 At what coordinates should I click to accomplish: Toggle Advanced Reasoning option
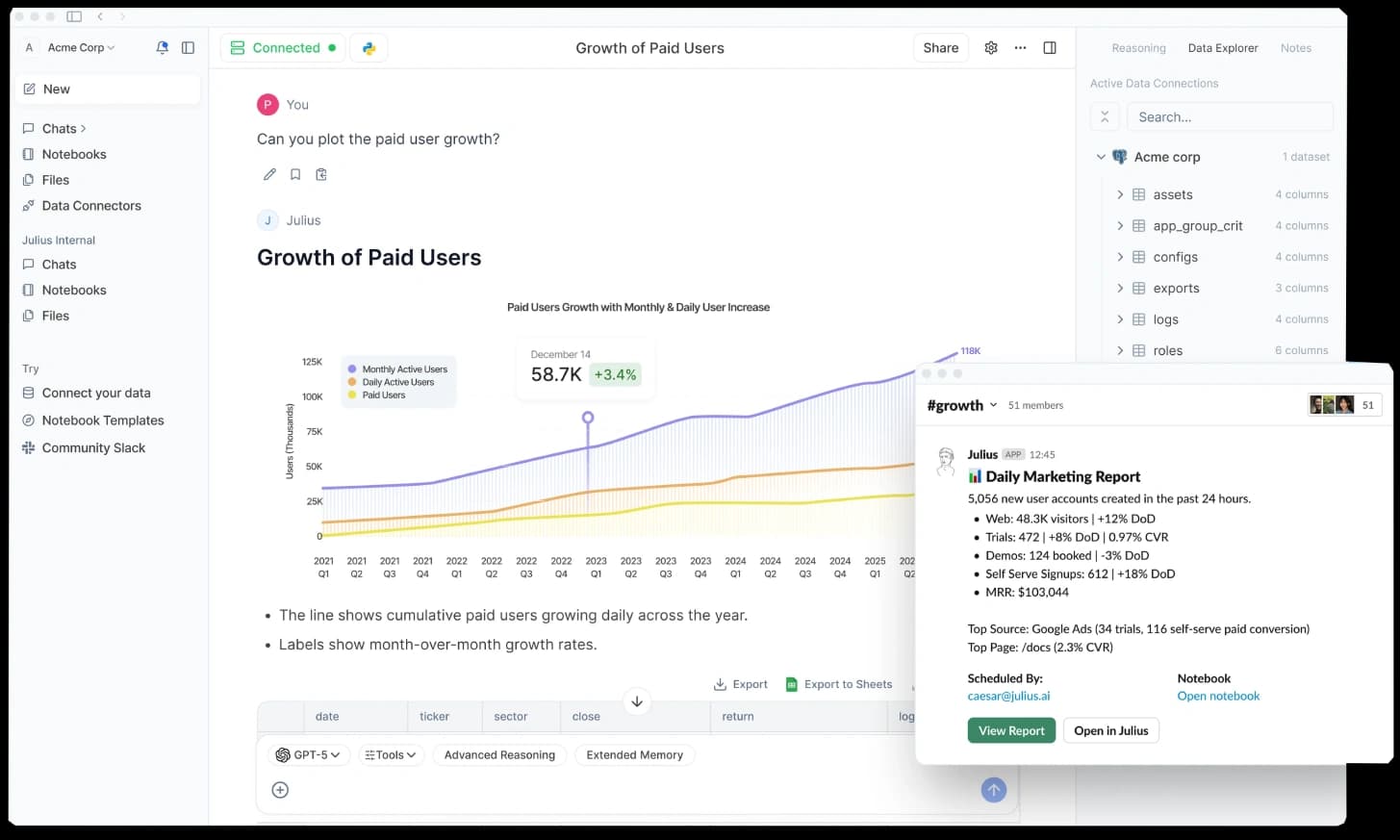click(x=499, y=755)
